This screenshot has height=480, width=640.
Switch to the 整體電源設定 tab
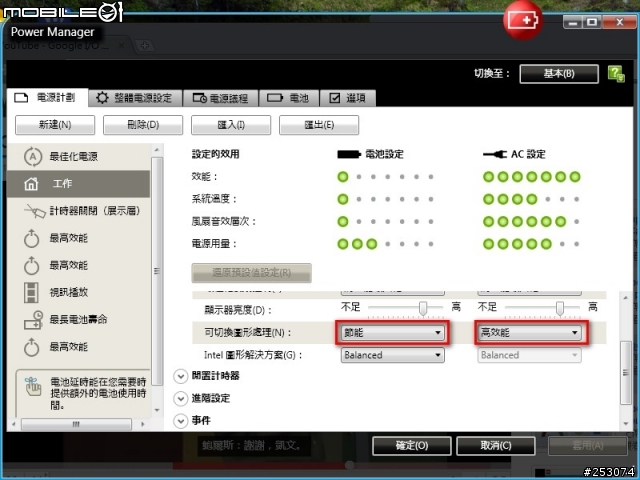pos(134,98)
